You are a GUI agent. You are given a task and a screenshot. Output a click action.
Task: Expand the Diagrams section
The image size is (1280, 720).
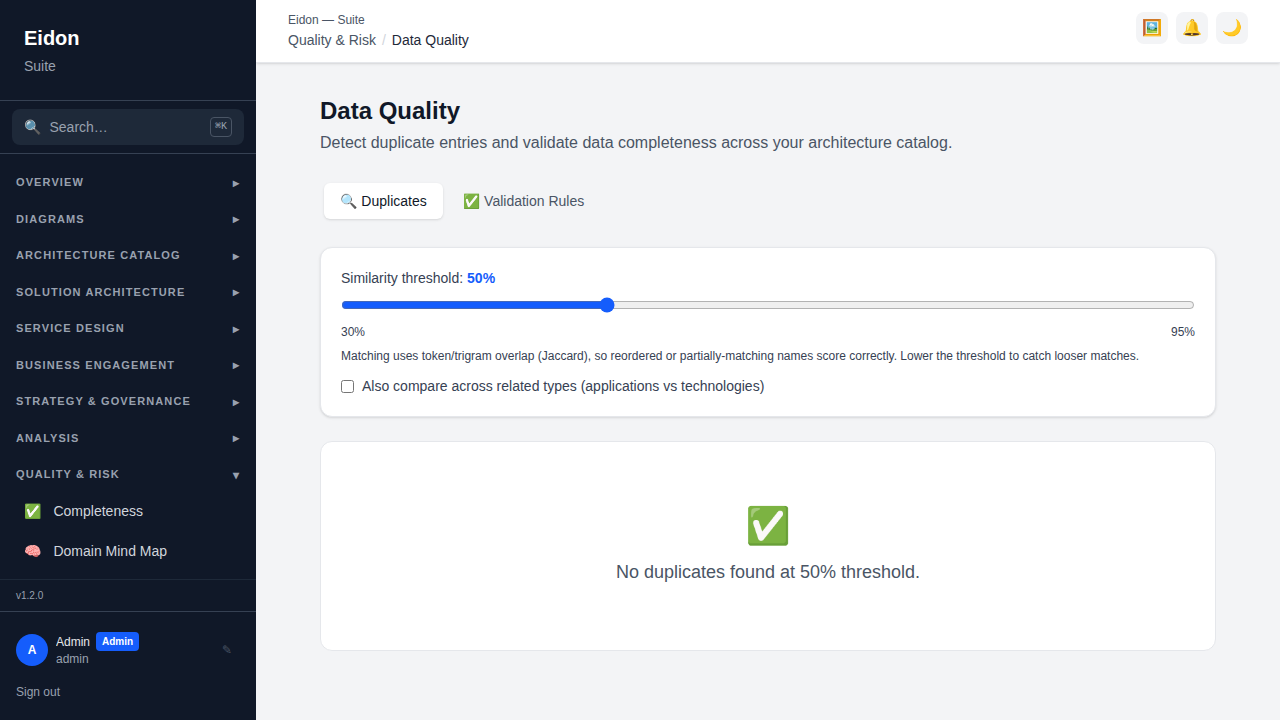tap(128, 219)
